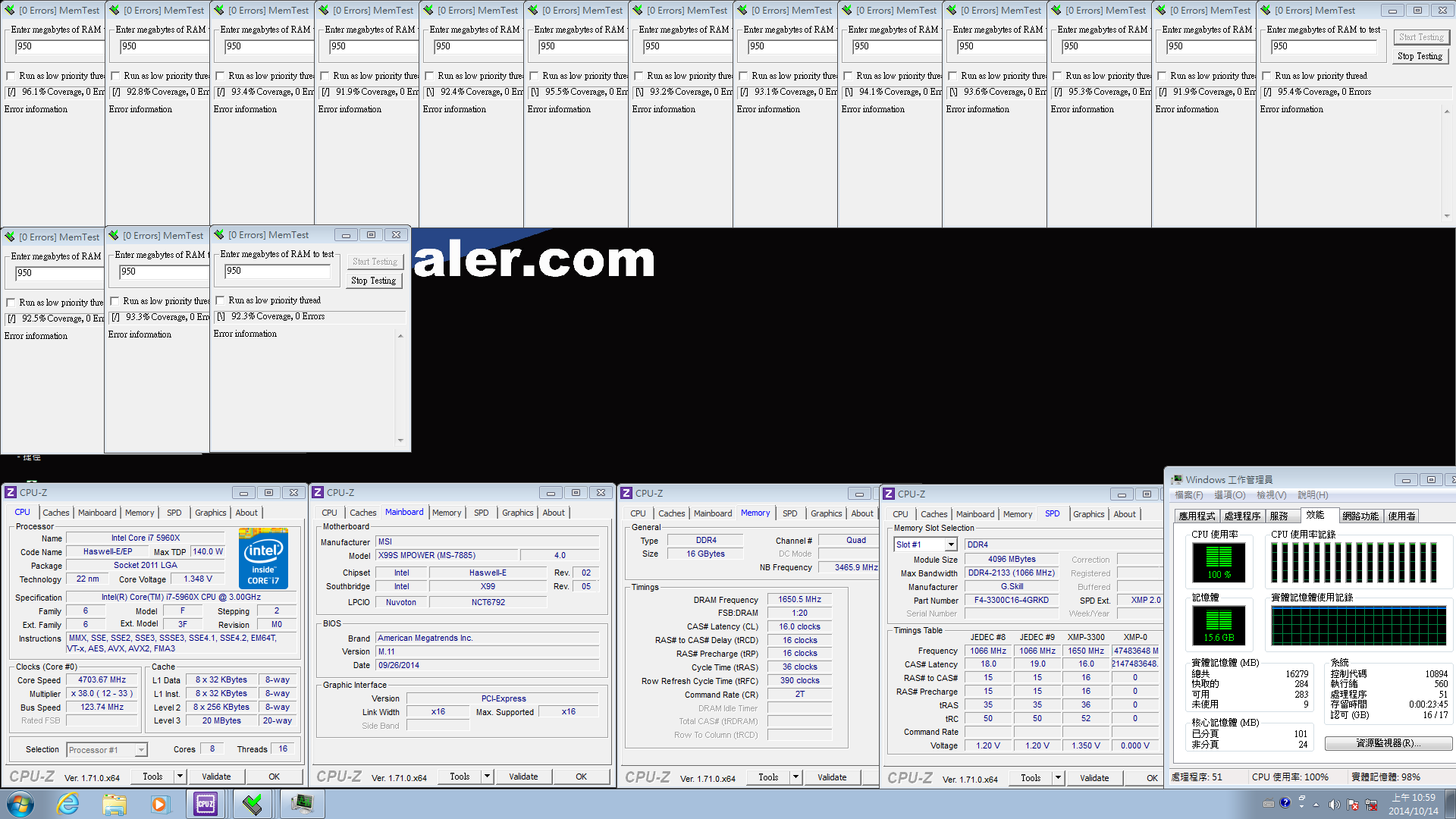Enable low priority thread in 96.1% coverage MemTest
Screen dimensions: 1456x819
coord(11,76)
